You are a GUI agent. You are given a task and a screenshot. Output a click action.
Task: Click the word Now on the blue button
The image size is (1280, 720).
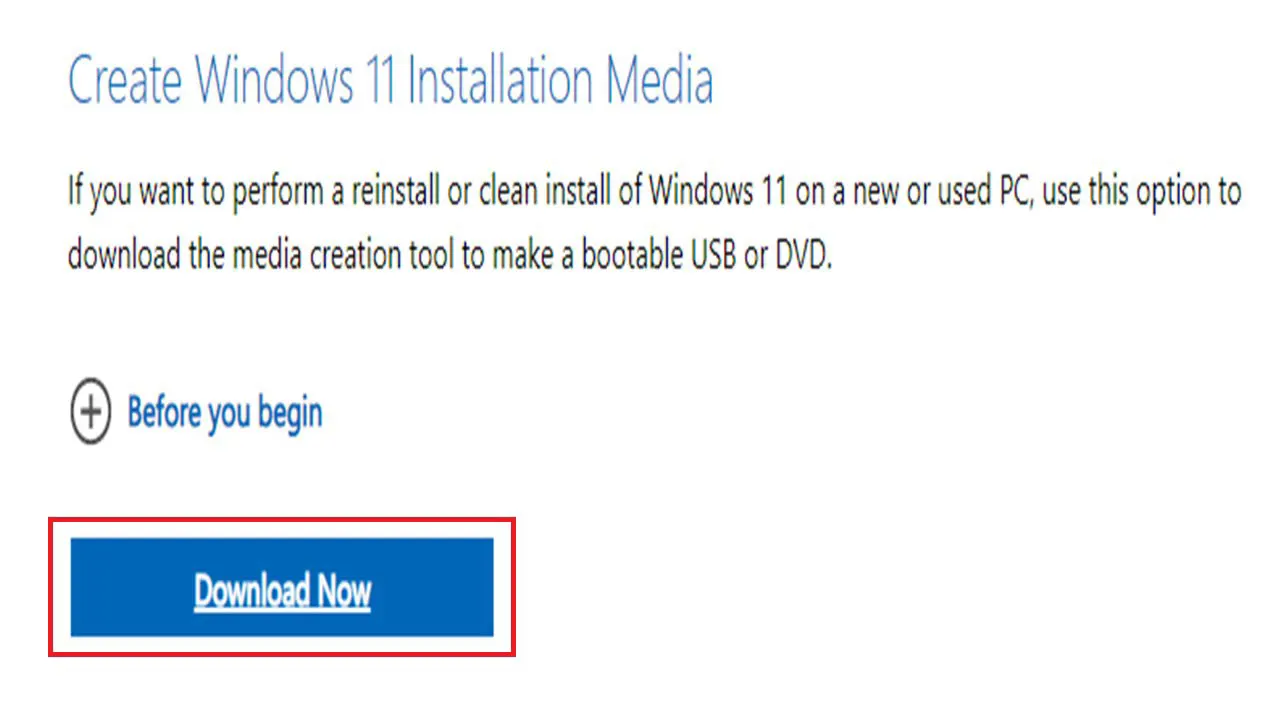click(344, 590)
